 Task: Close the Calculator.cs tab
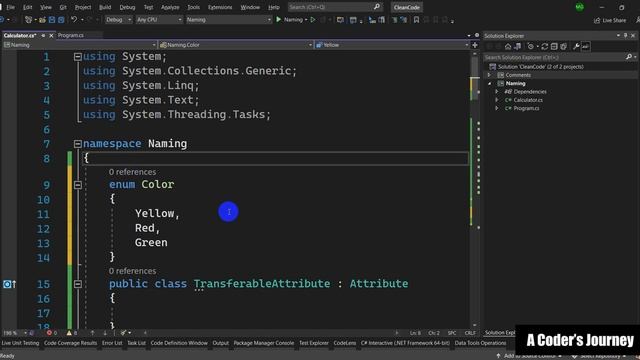click(x=51, y=36)
